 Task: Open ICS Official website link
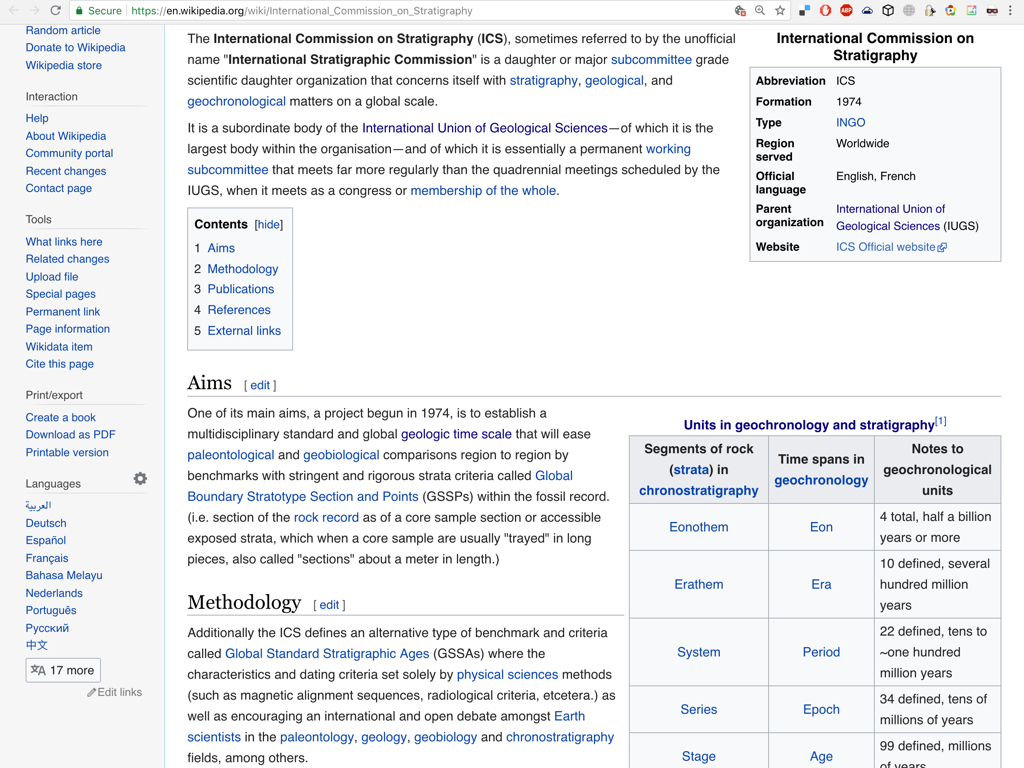[x=886, y=247]
